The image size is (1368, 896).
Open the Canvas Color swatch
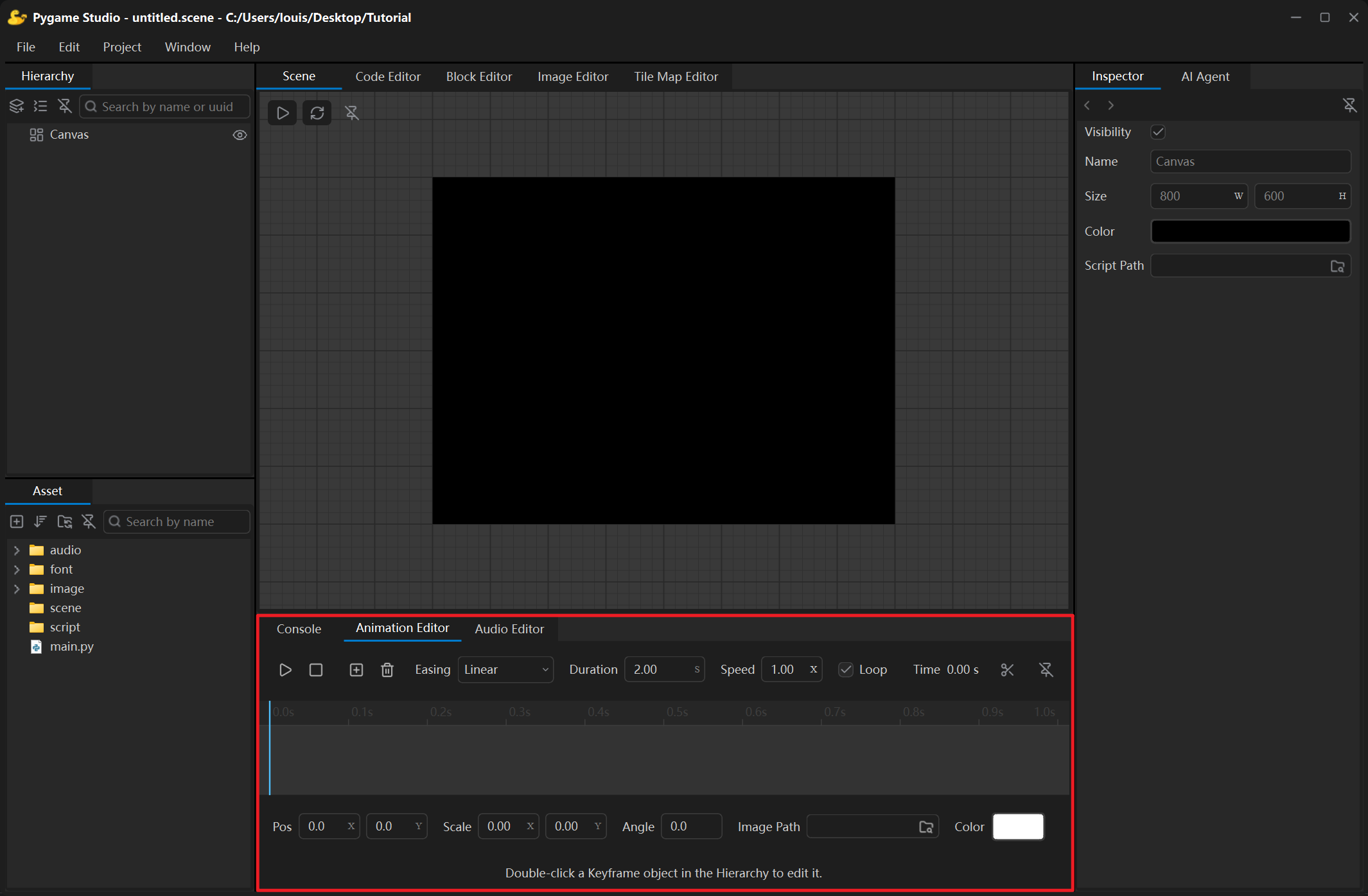(x=1250, y=231)
